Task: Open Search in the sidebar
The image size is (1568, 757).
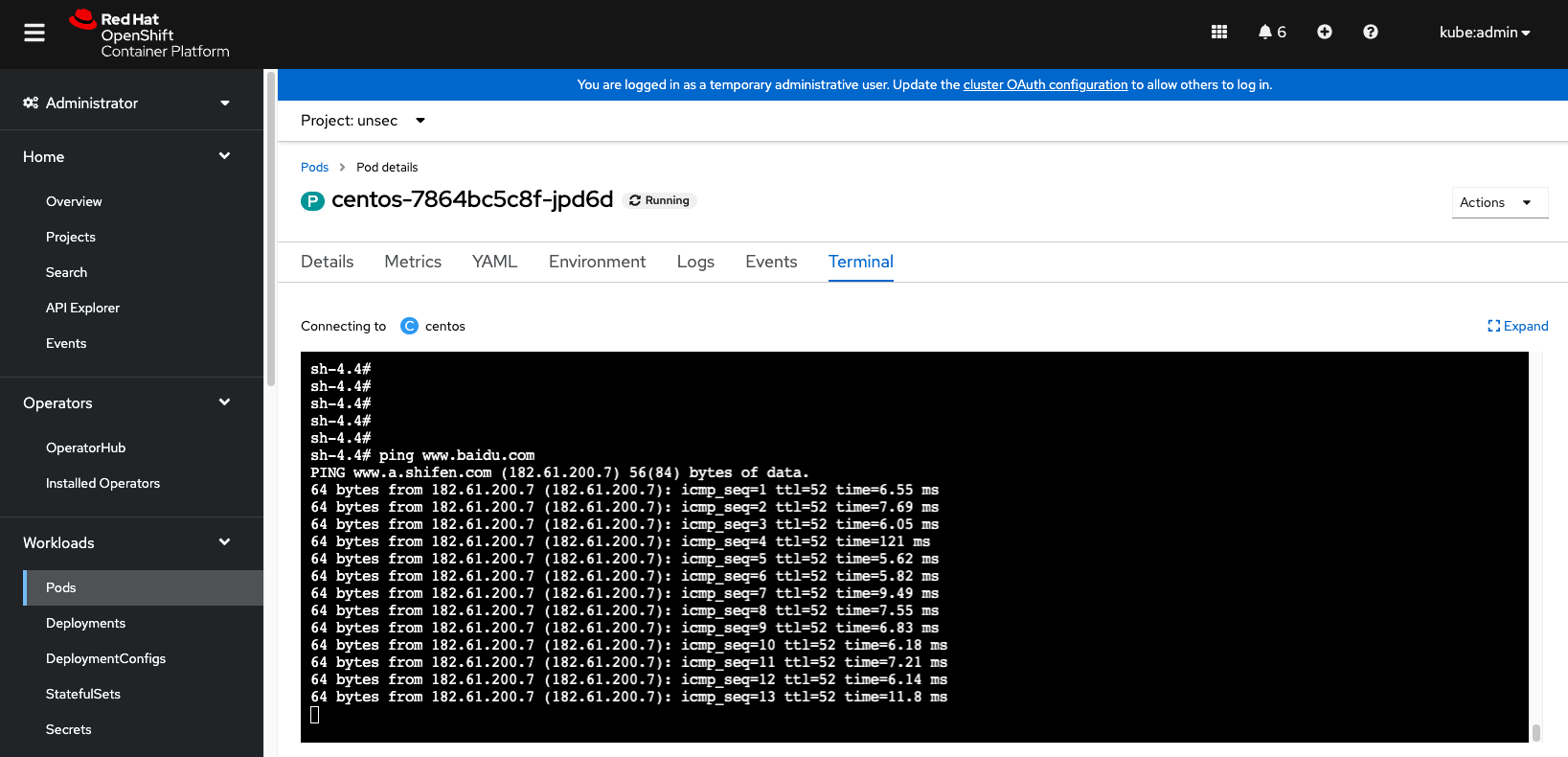Action: coord(66,272)
